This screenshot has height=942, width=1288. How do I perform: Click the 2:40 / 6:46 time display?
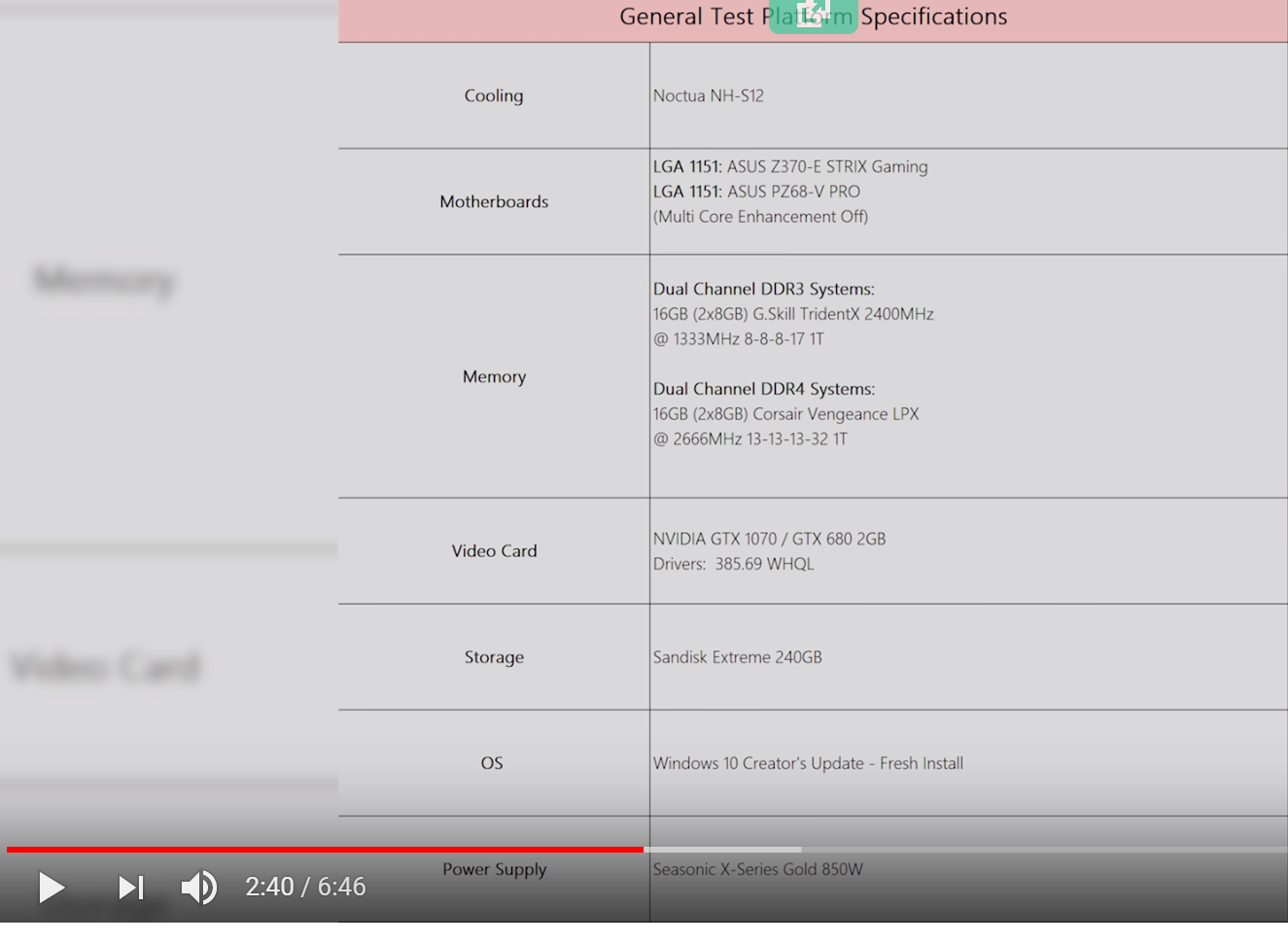[305, 887]
